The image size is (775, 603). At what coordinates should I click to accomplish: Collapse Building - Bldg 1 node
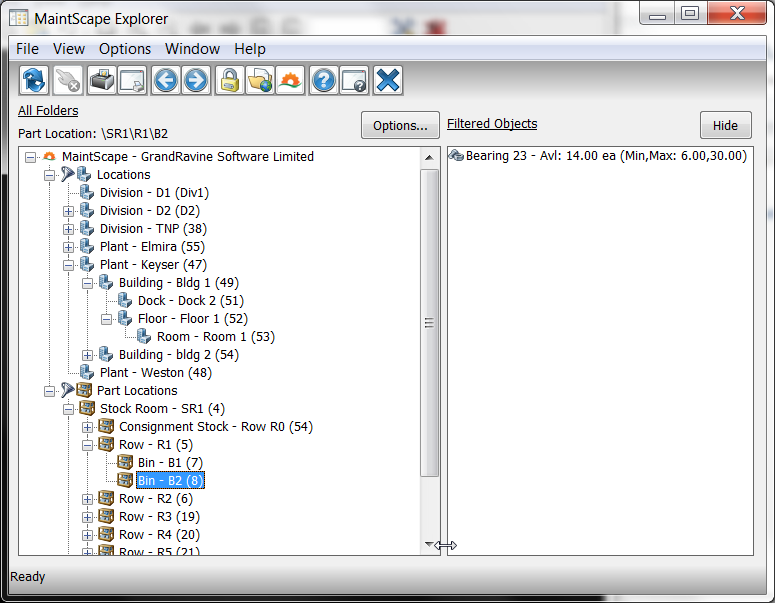pyautogui.click(x=87, y=283)
